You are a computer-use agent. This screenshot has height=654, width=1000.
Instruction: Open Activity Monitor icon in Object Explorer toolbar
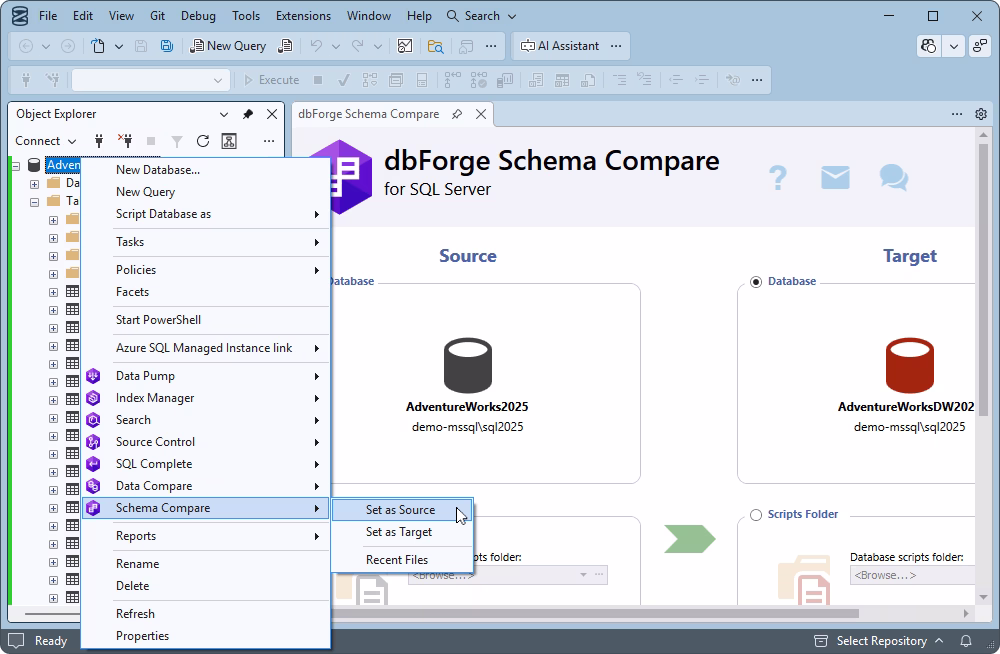pos(229,141)
